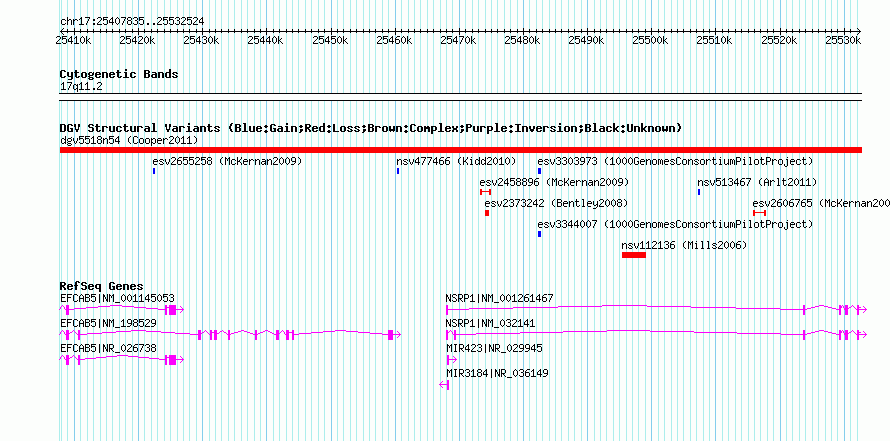Click the EFCAB5 NM_198529 transcript glyph
This screenshot has width=890, height=441.
click(230, 335)
